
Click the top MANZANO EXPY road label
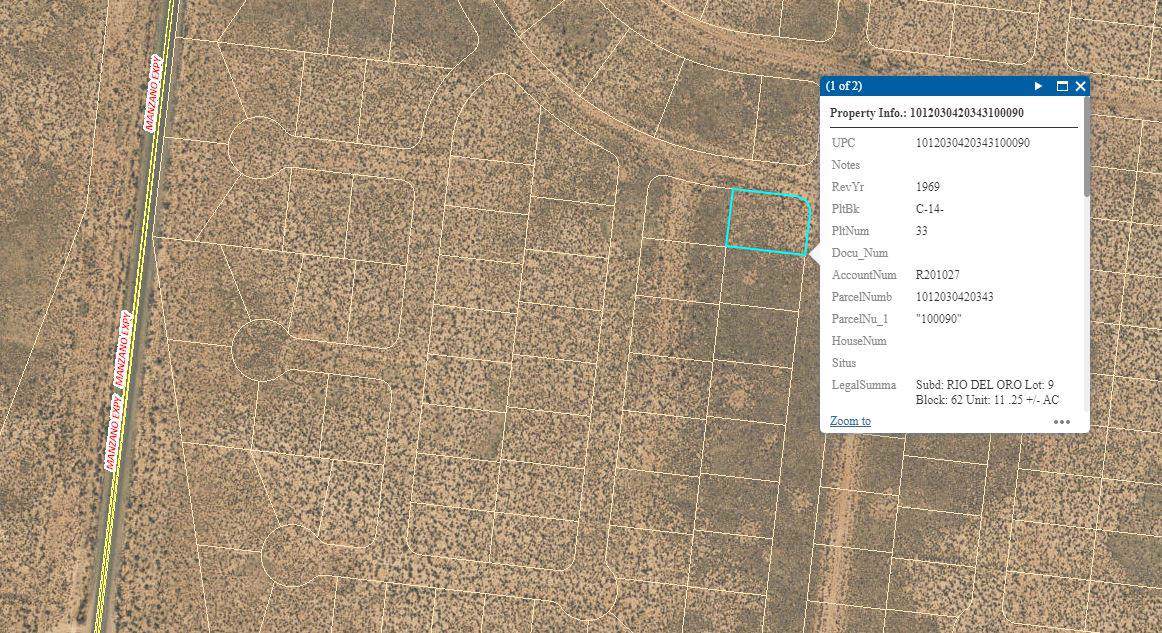pos(154,93)
